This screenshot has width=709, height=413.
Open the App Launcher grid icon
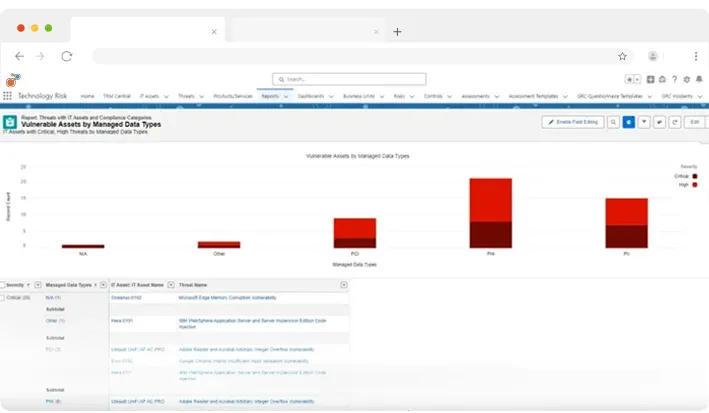7,96
